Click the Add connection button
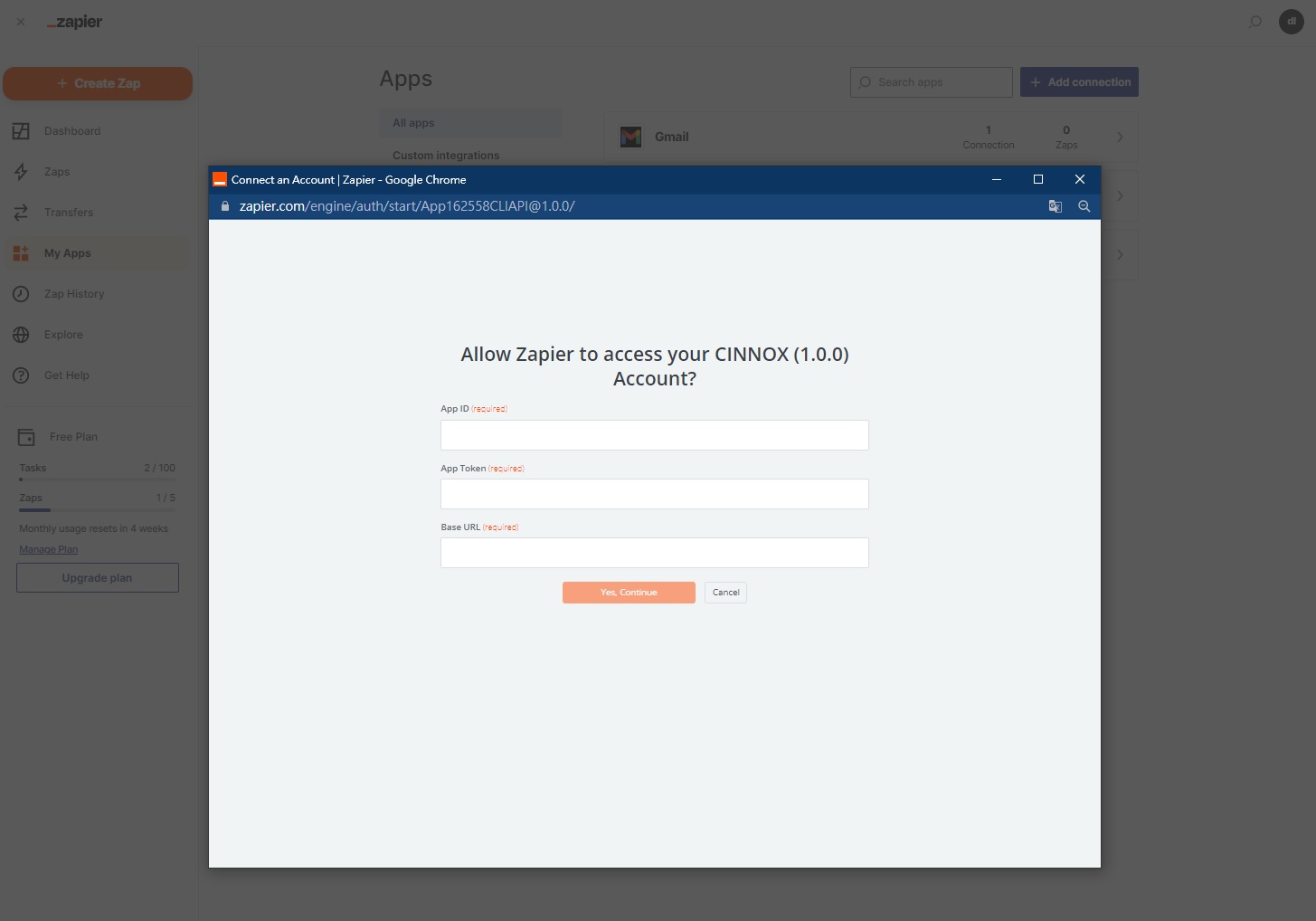 coord(1079,82)
